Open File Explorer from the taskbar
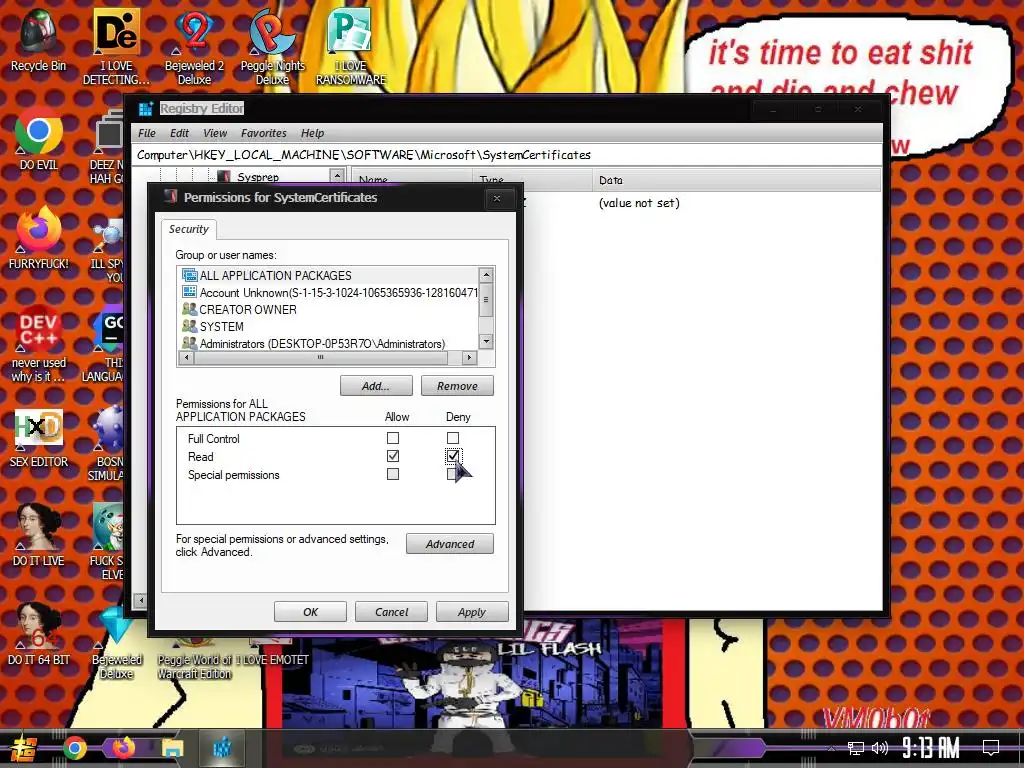Viewport: 1024px width, 768px height. (x=172, y=748)
